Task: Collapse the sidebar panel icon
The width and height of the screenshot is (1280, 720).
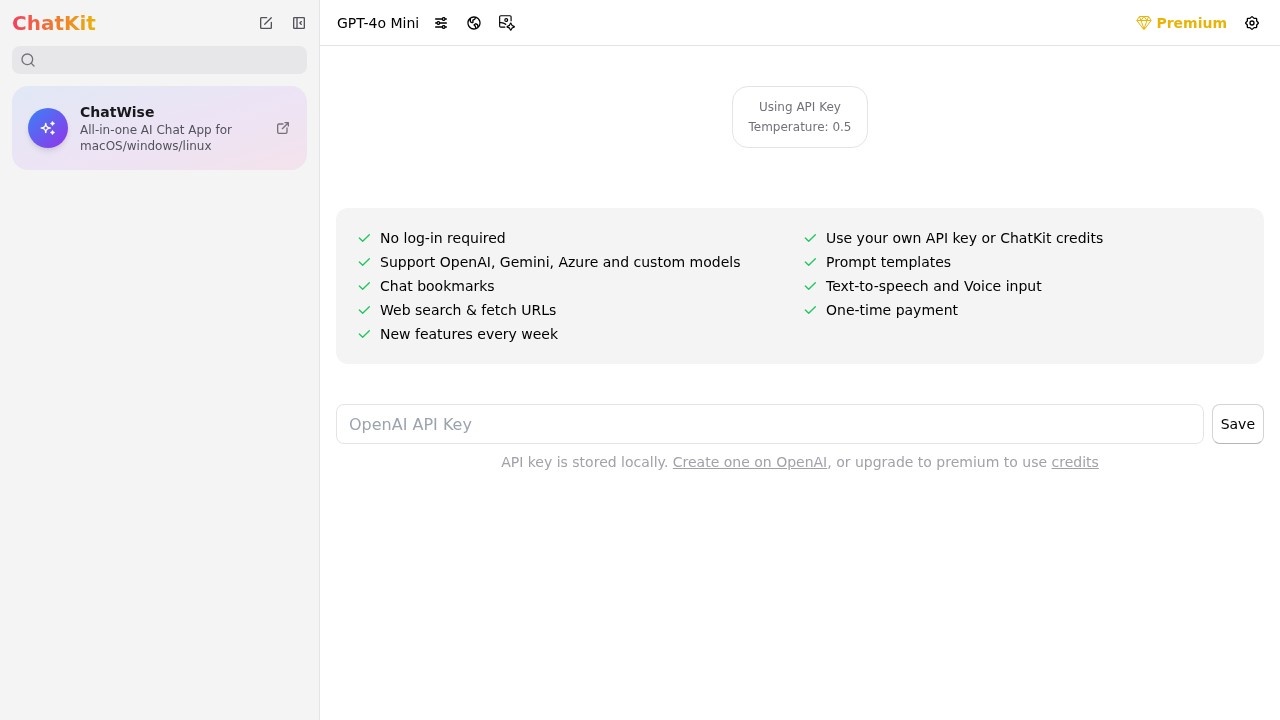Action: coord(299,23)
